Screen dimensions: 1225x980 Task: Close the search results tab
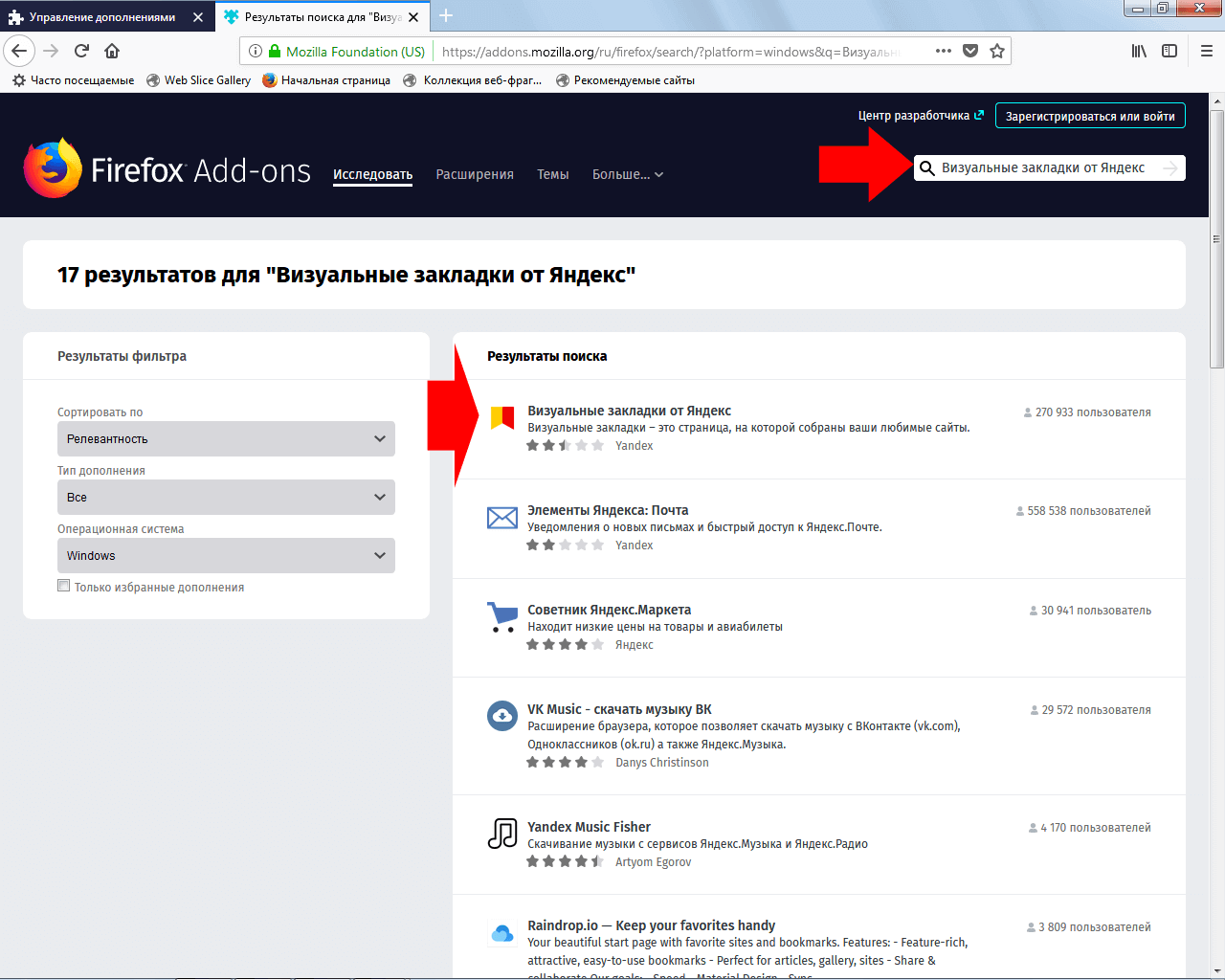(x=413, y=17)
